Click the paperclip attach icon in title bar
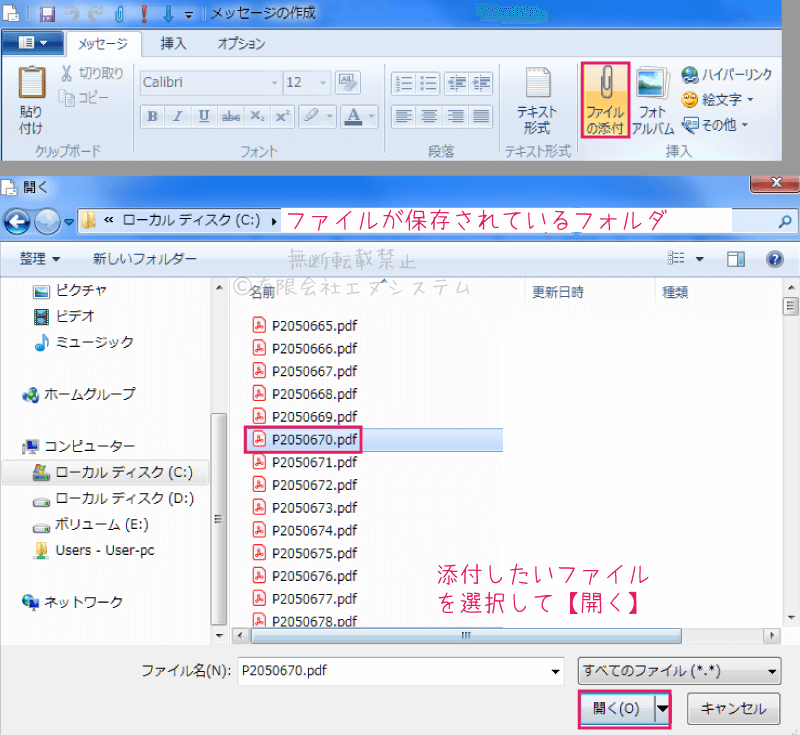The width and height of the screenshot is (800, 735). click(119, 14)
